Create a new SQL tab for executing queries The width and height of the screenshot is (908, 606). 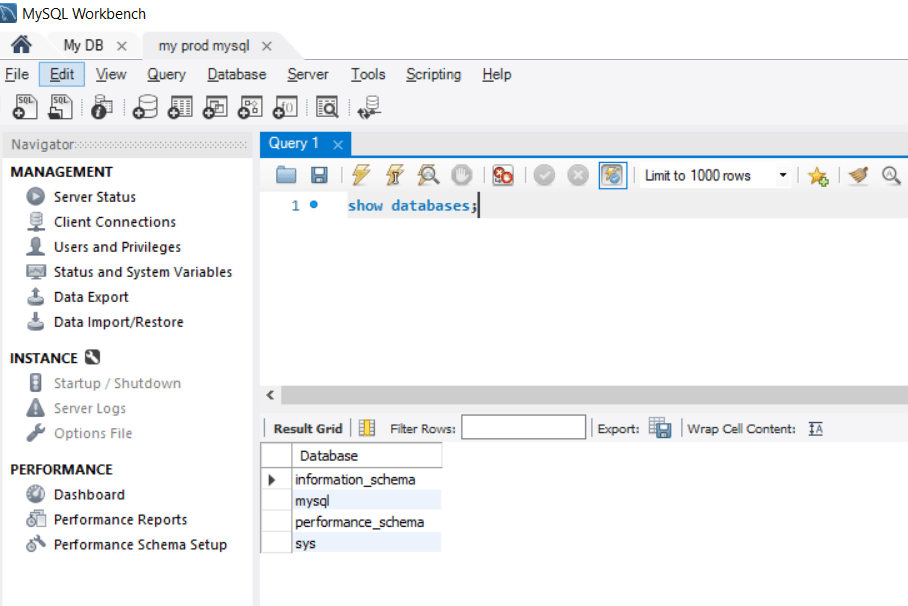(24, 106)
